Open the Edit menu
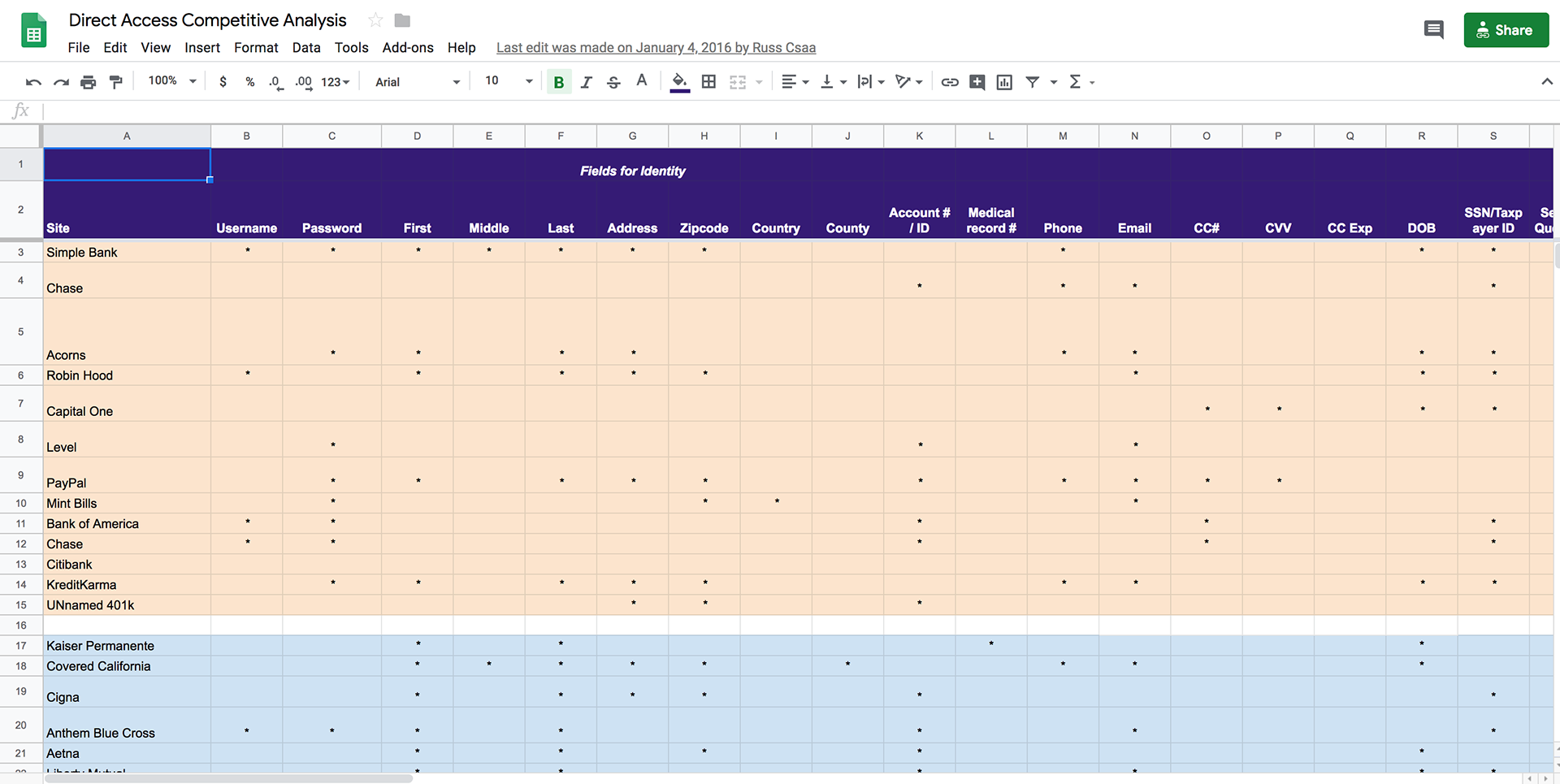Screen dimensions: 1560x784 click(115, 48)
